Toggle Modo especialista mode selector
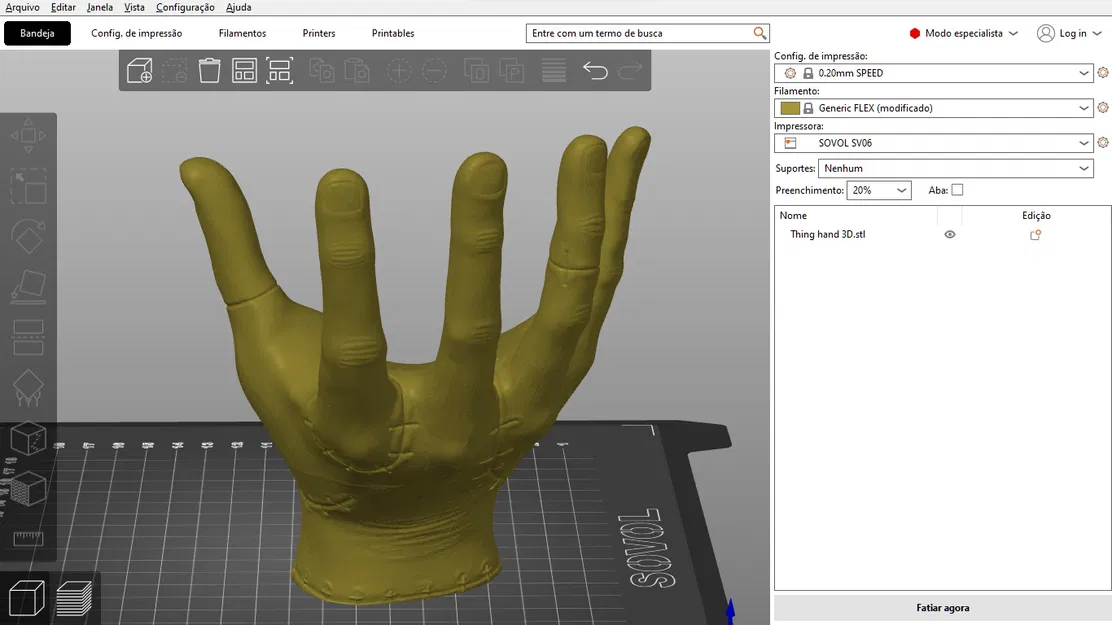Image resolution: width=1112 pixels, height=625 pixels. [x=964, y=33]
